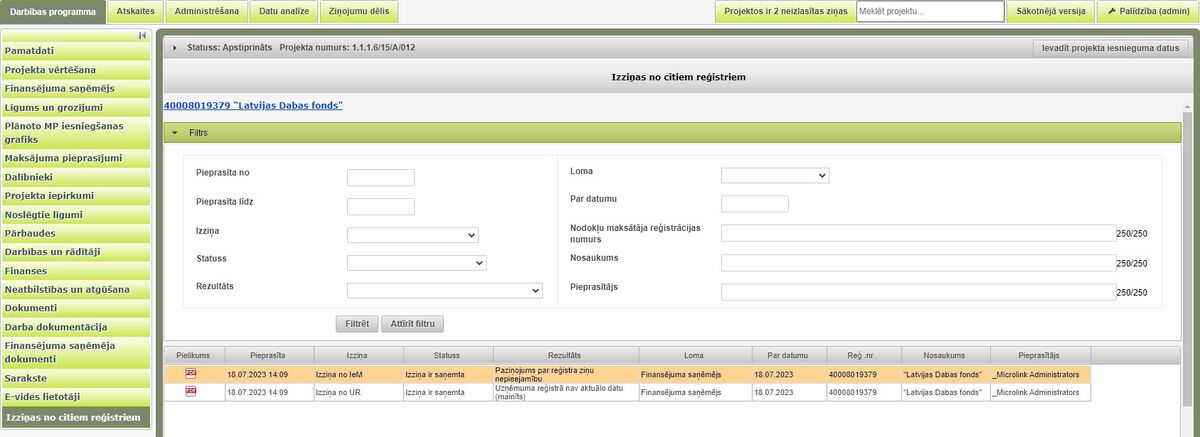Image resolution: width=1200 pixels, height=437 pixels.
Task: Focus the Pieprasīta no date field
Action: tap(381, 178)
